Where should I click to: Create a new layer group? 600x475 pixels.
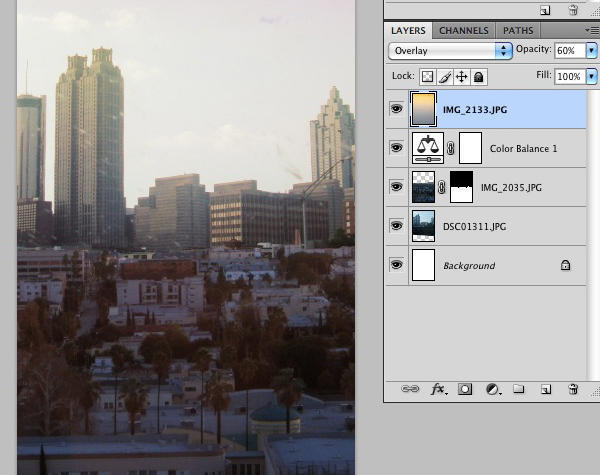coord(519,388)
